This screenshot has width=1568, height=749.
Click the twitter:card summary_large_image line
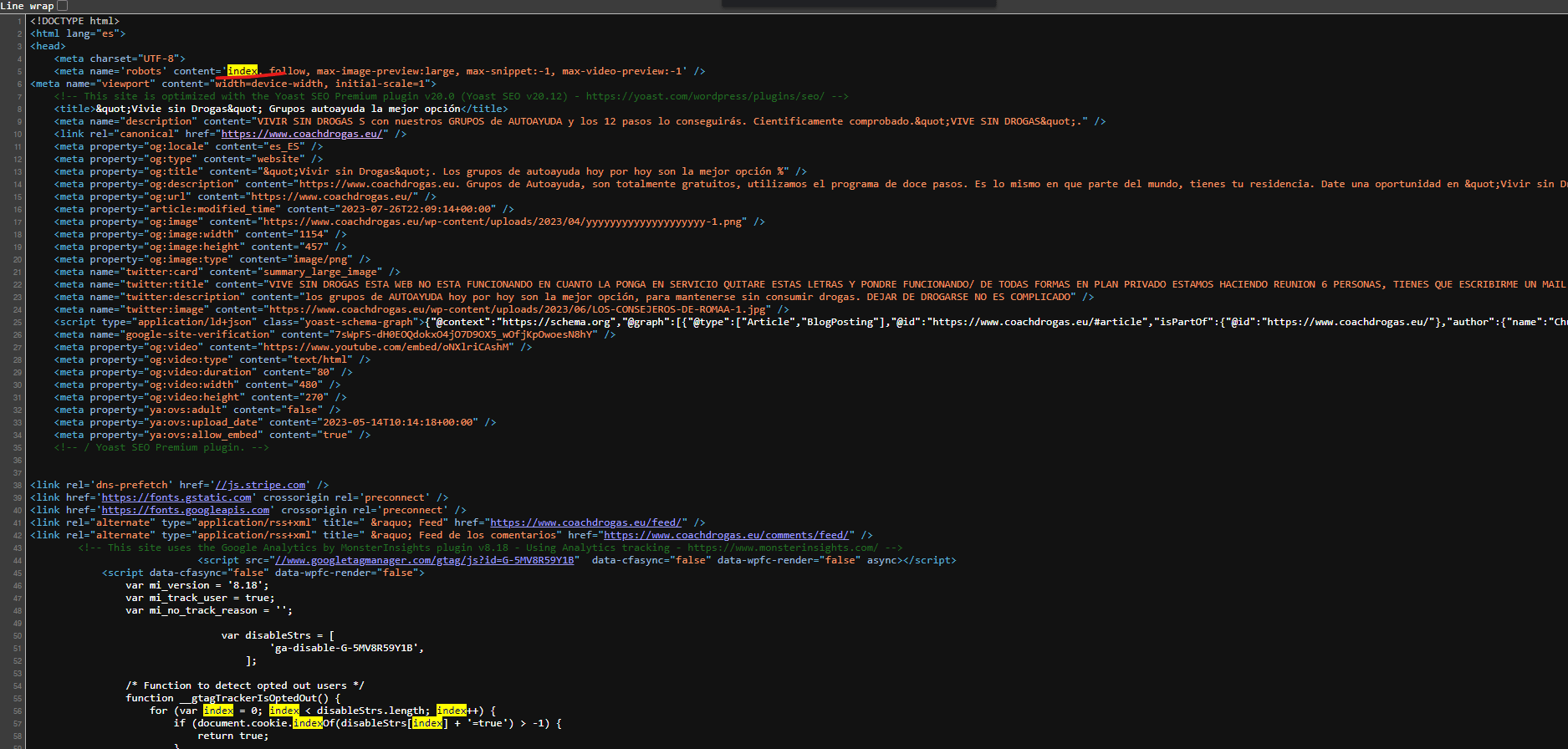[x=227, y=272]
